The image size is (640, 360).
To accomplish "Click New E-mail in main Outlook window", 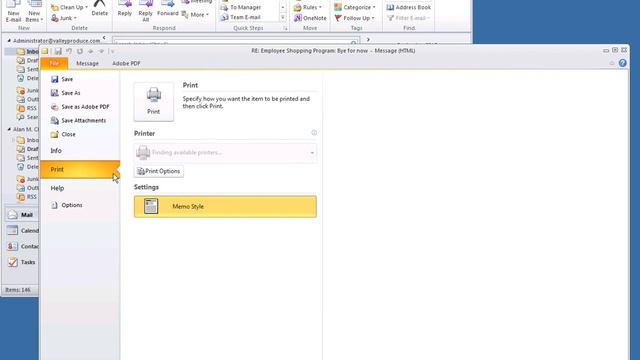I will [13, 11].
